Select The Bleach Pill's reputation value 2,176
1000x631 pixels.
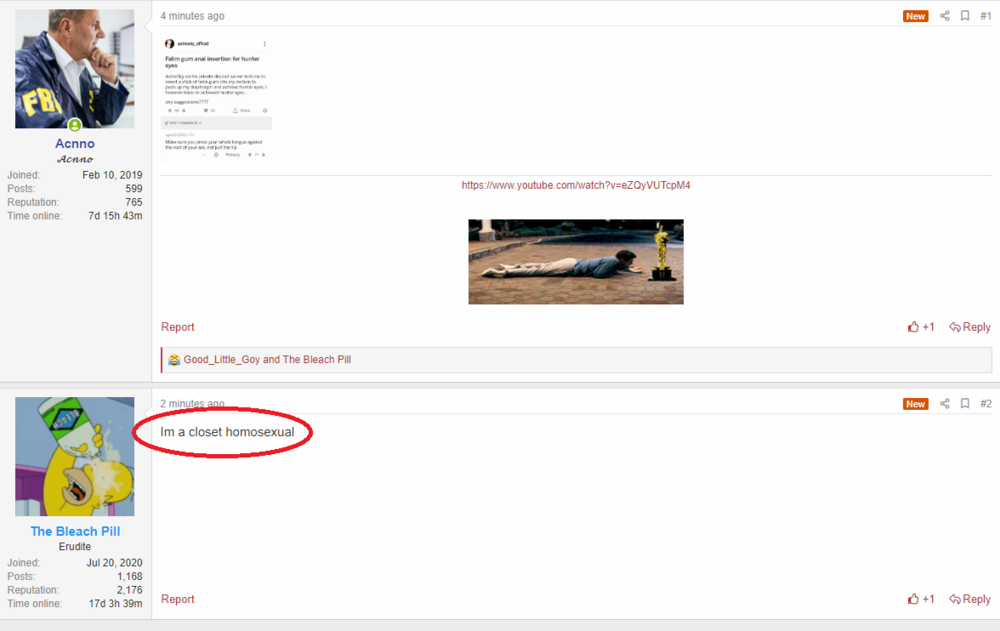pos(129,590)
